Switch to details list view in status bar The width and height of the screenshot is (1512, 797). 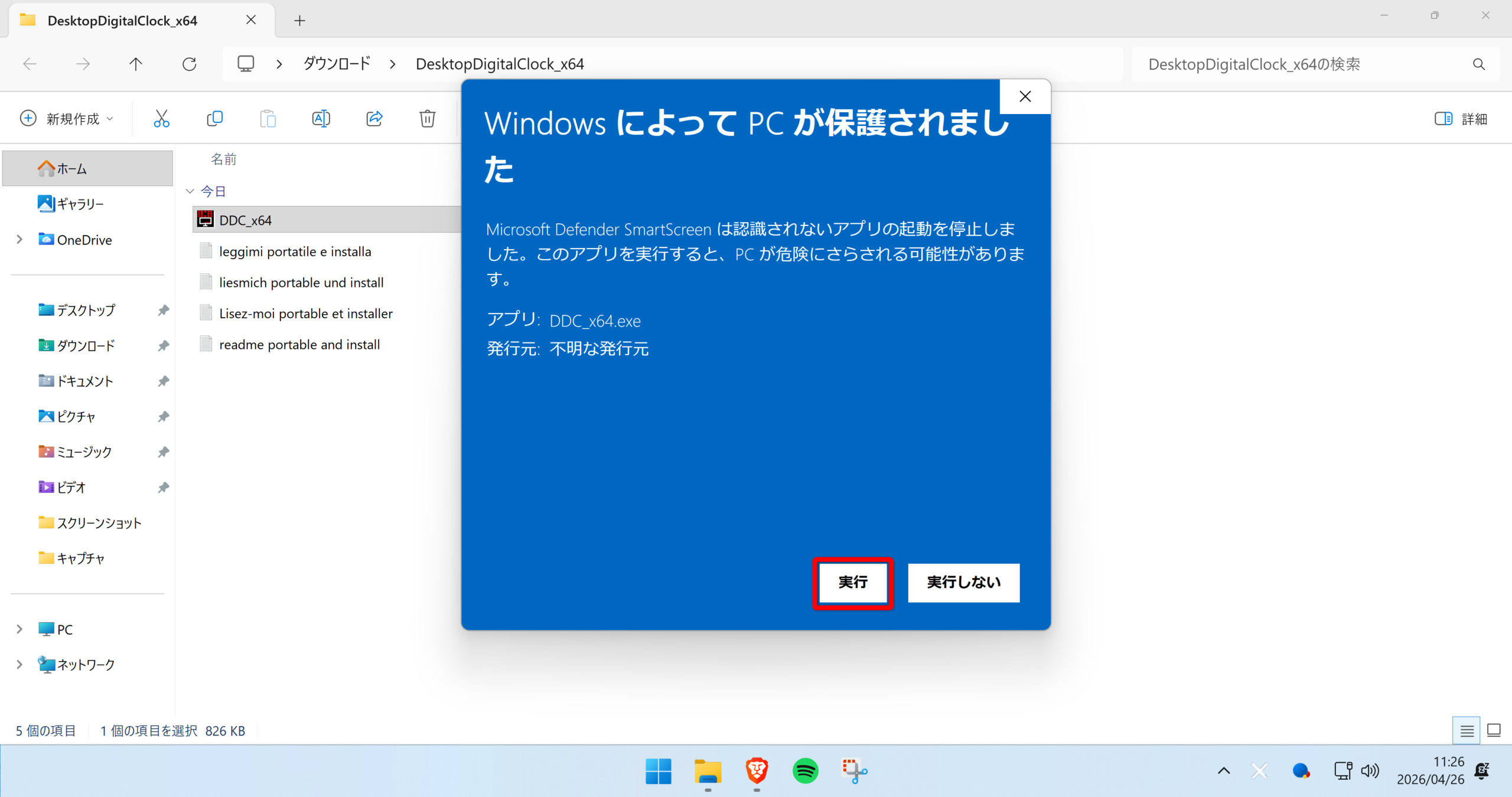click(1467, 731)
